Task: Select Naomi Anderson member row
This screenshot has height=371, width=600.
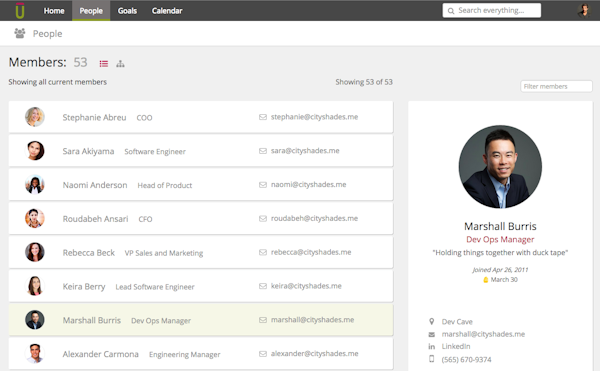Action: tap(201, 185)
